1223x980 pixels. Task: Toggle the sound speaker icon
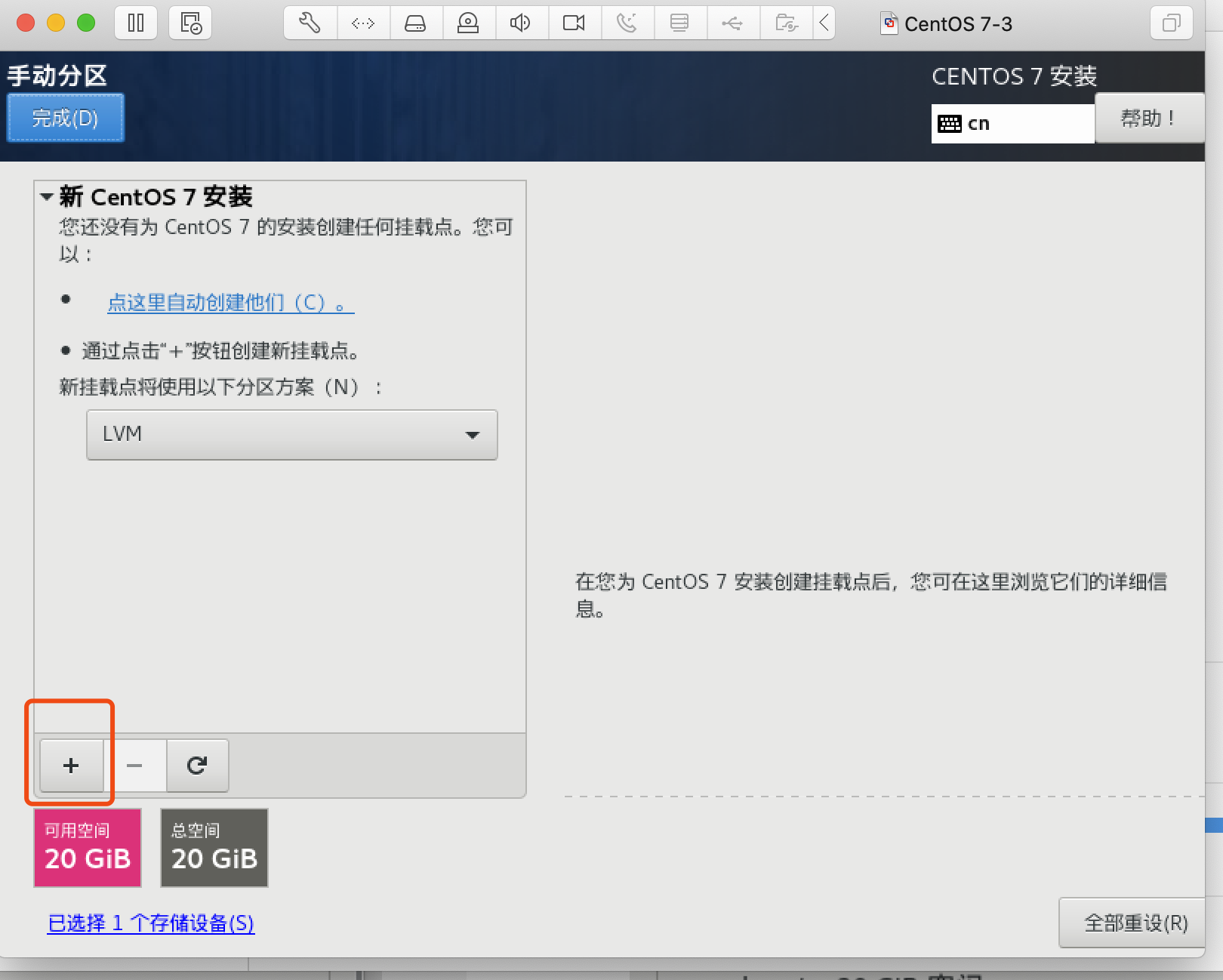(521, 23)
